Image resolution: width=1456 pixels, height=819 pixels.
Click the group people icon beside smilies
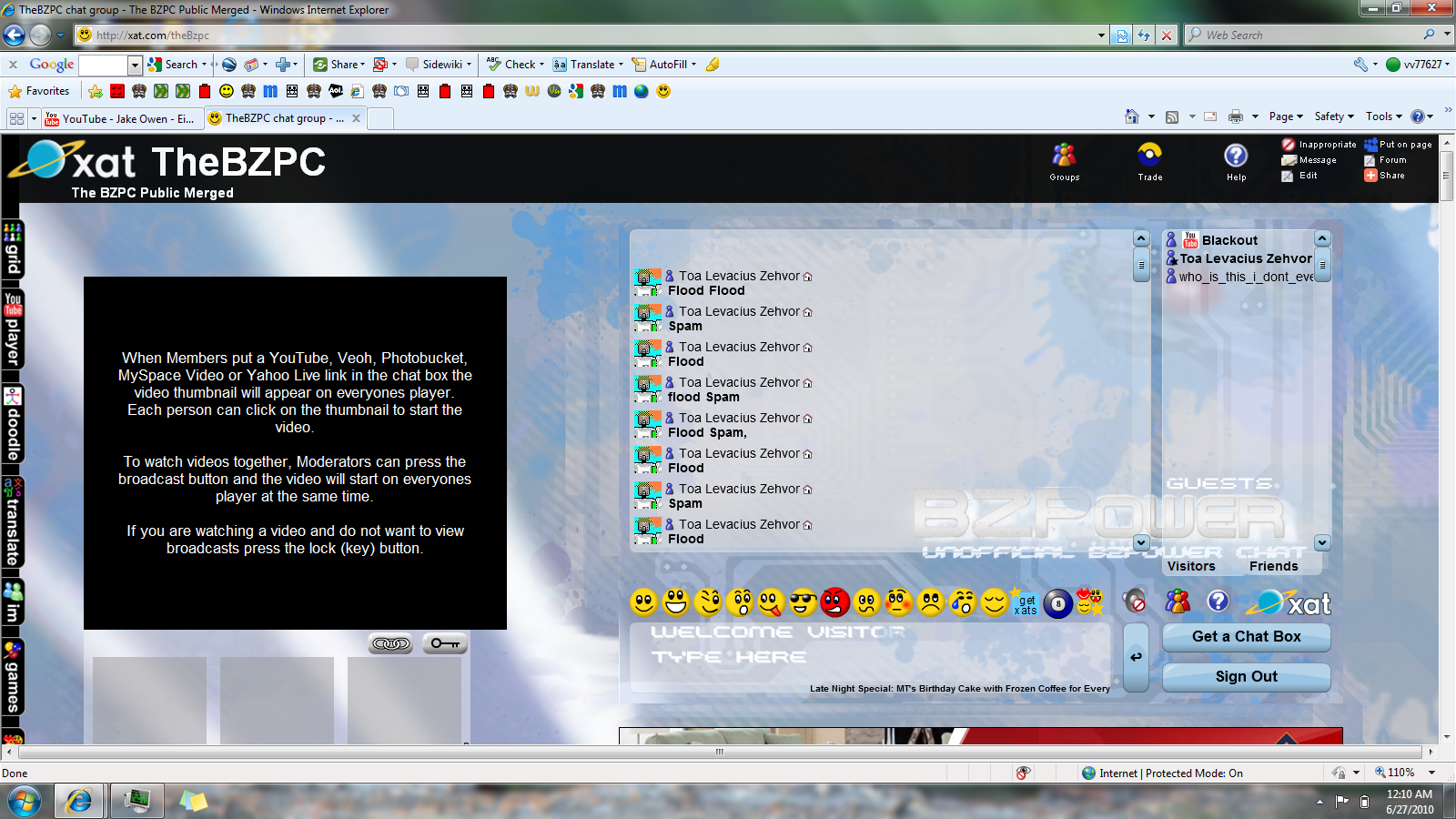tap(1178, 602)
